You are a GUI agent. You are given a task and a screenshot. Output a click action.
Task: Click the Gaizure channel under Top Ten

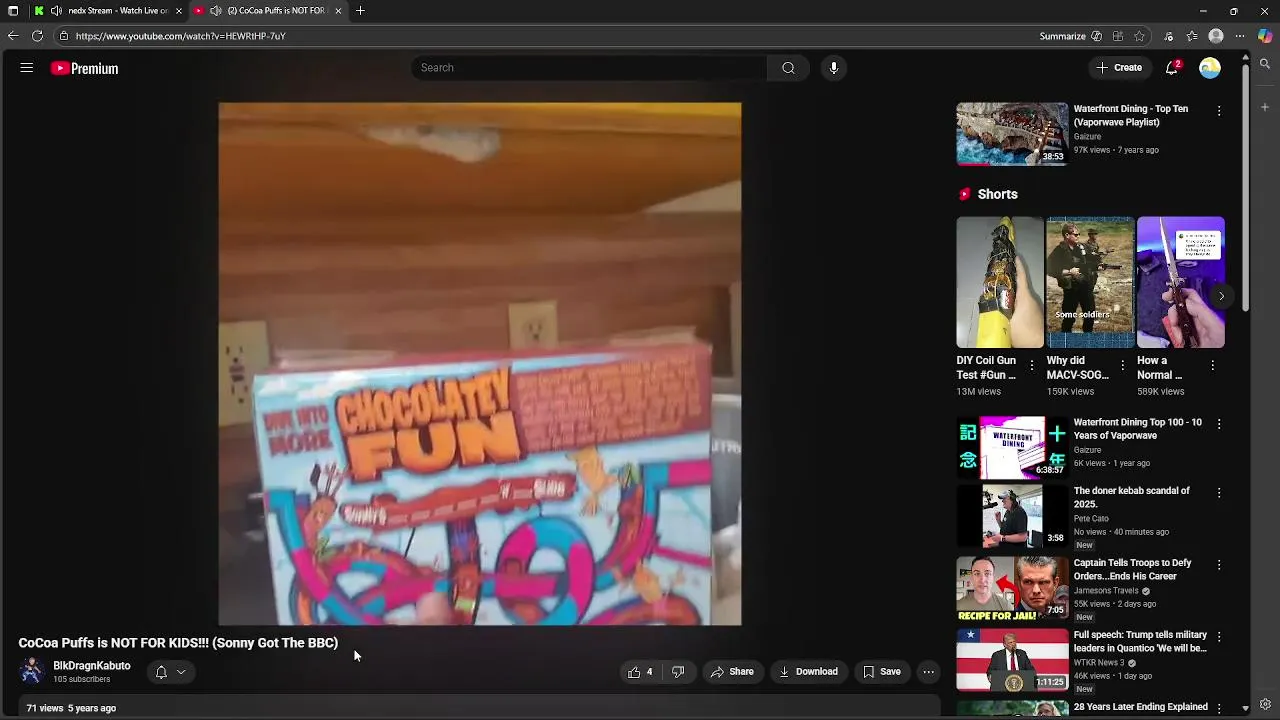pos(1087,136)
